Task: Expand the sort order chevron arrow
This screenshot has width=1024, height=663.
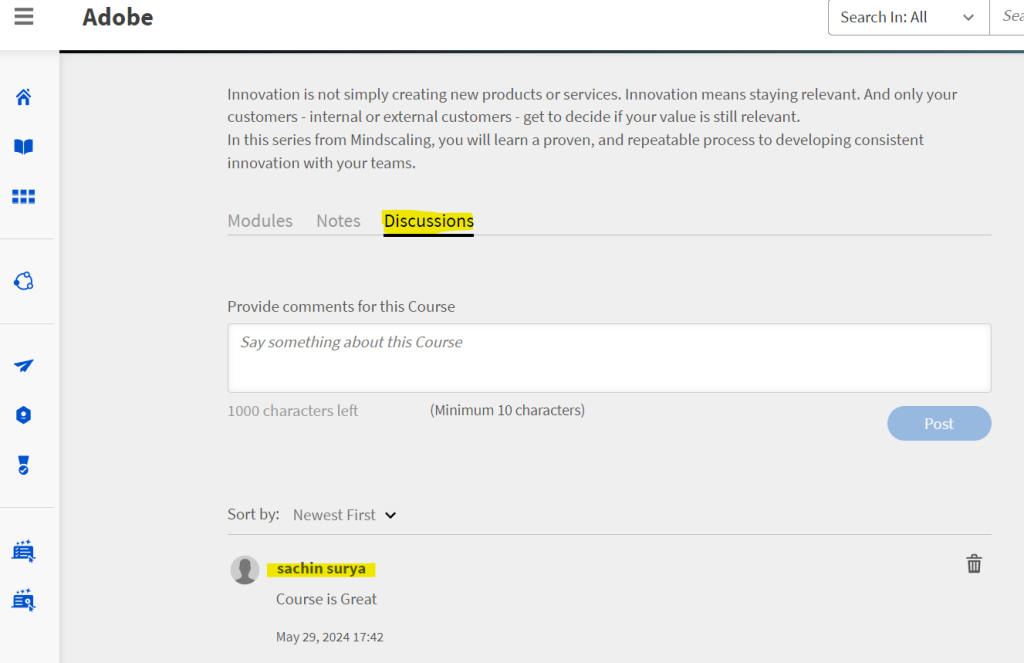Action: click(390, 515)
